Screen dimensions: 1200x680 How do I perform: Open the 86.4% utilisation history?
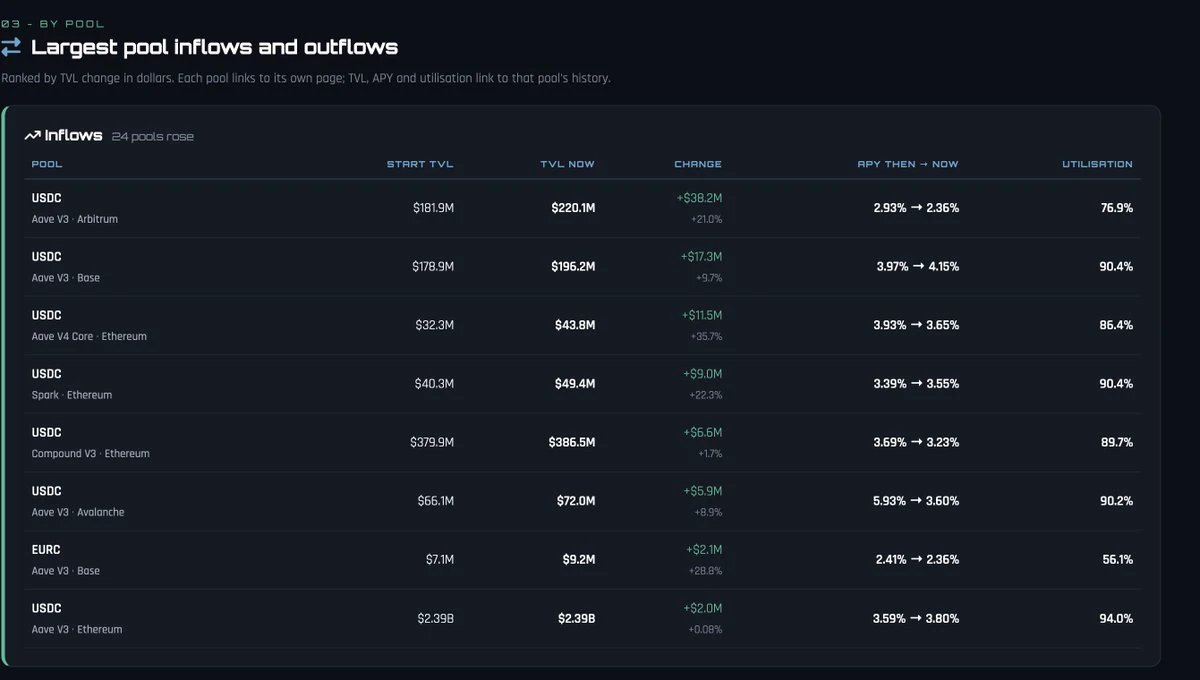[1116, 325]
